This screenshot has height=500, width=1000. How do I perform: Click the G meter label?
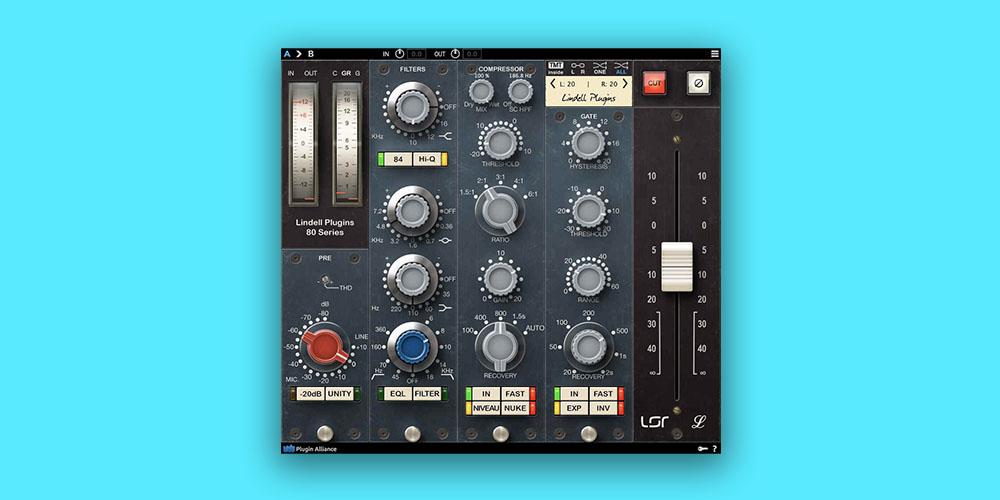click(357, 73)
